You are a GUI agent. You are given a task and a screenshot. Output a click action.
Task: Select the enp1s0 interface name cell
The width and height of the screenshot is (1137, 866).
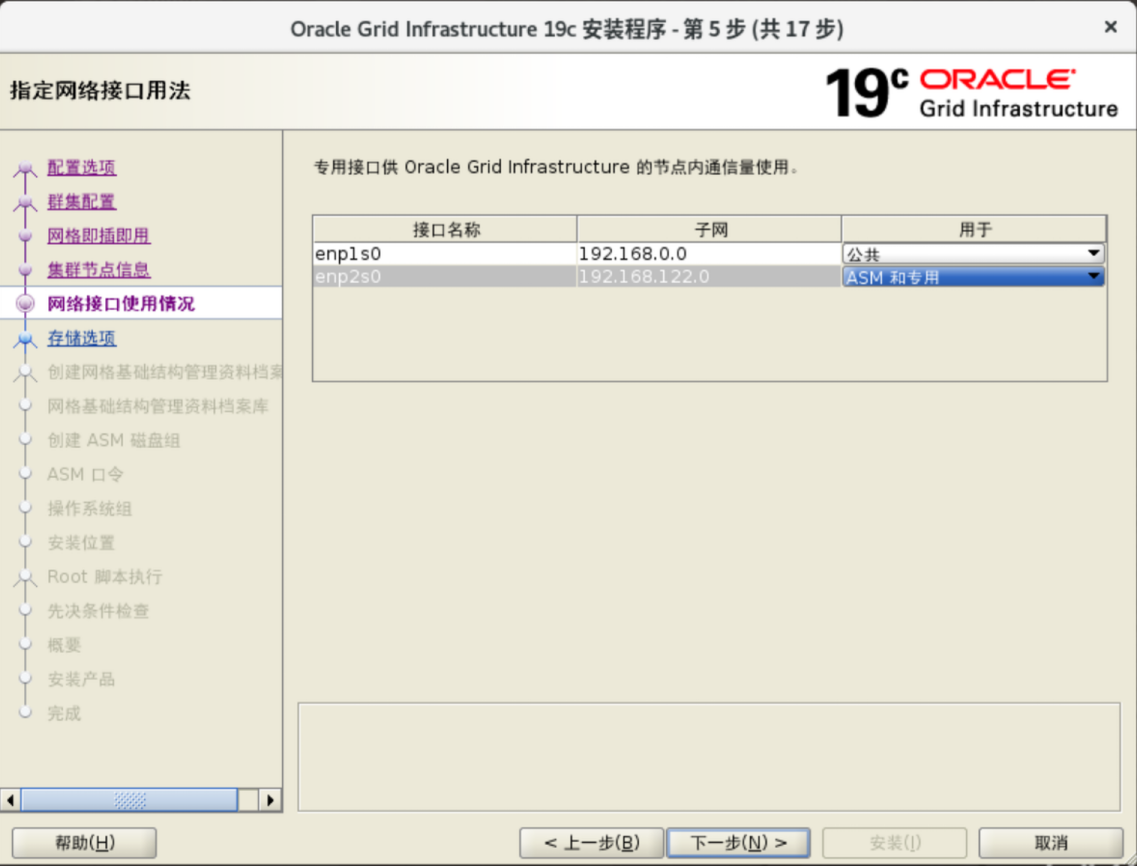click(444, 254)
